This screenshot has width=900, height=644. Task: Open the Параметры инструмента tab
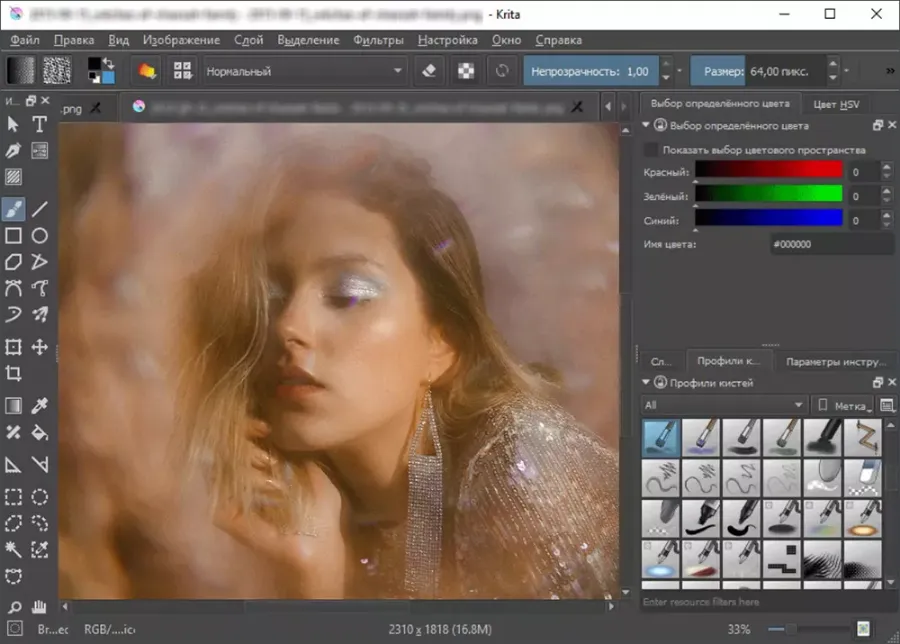[835, 362]
